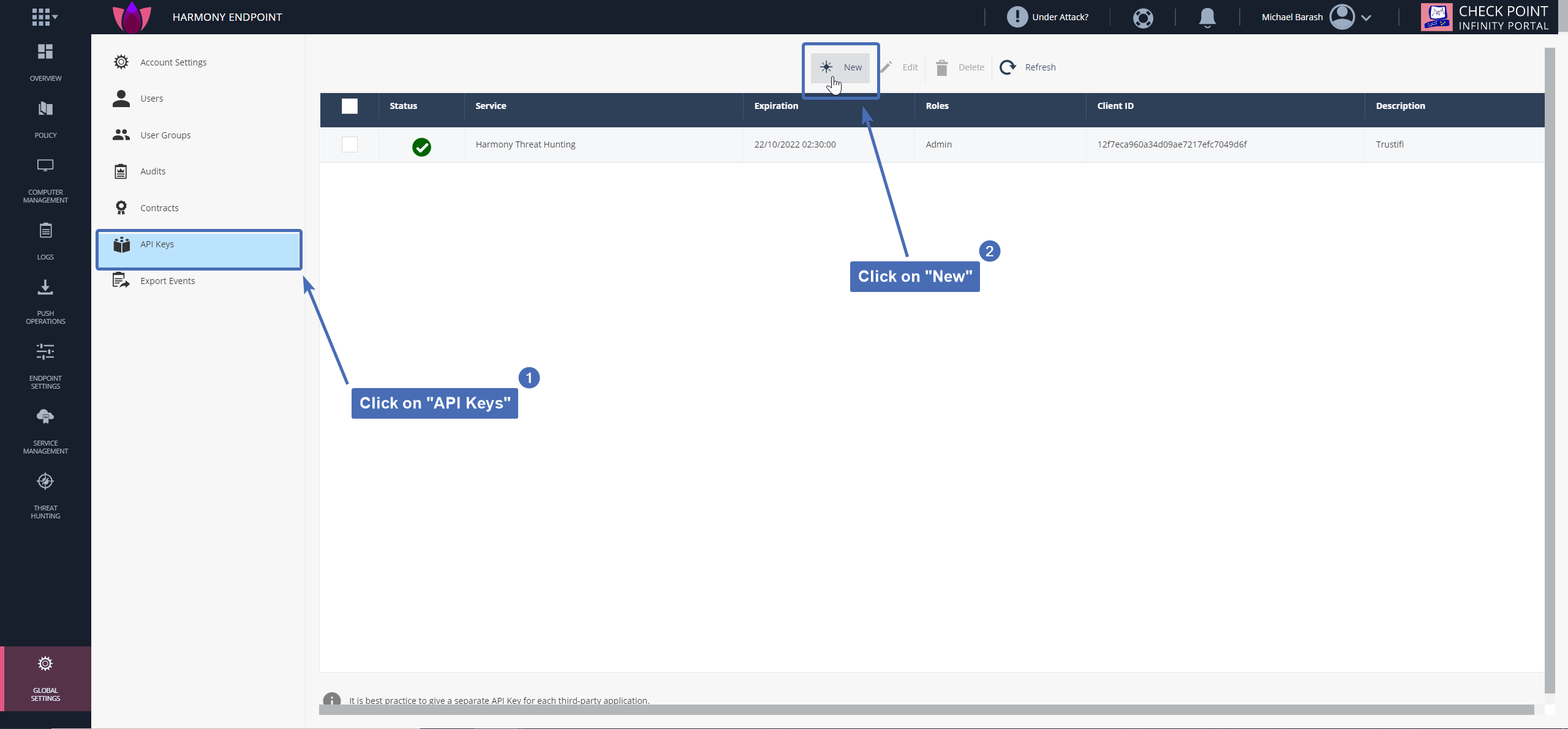Check the Harmony Threat Hunting row checkbox
1568x729 pixels.
(350, 144)
